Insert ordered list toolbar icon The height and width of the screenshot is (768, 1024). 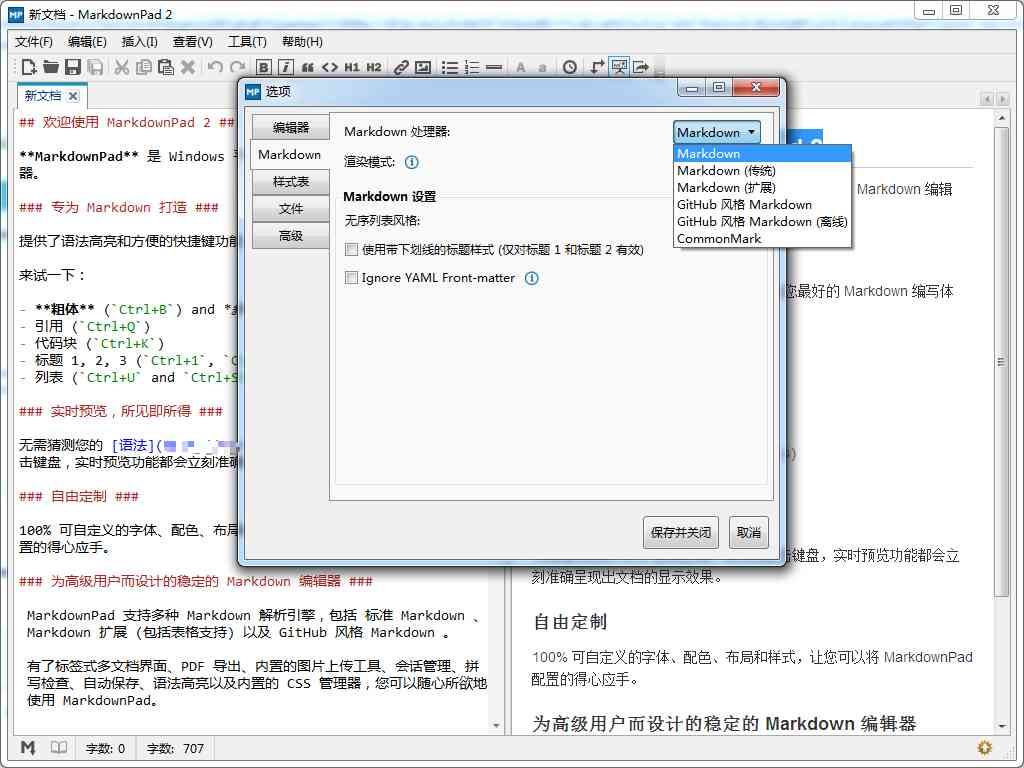[x=472, y=67]
